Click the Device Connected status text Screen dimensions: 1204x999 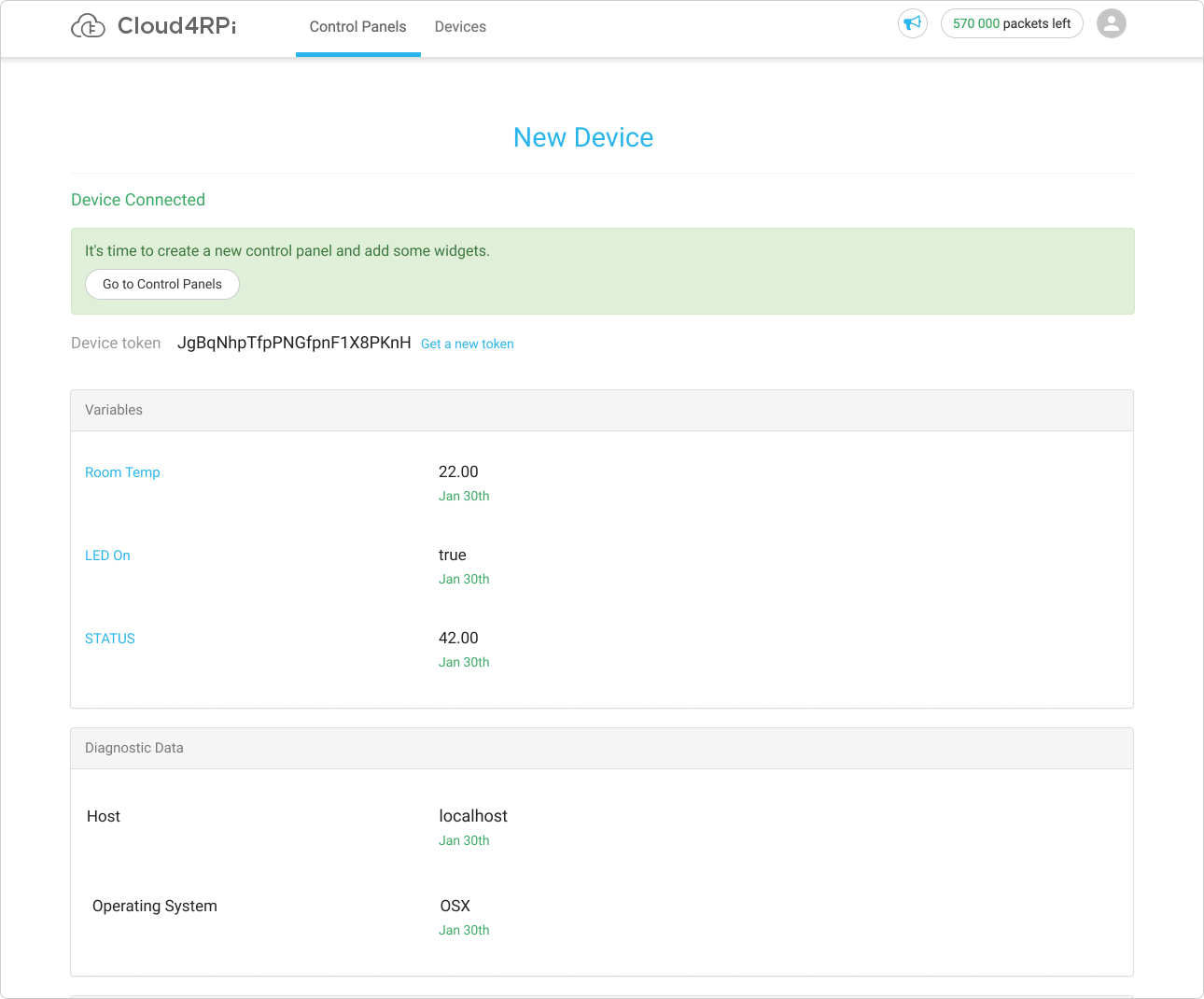tap(138, 200)
